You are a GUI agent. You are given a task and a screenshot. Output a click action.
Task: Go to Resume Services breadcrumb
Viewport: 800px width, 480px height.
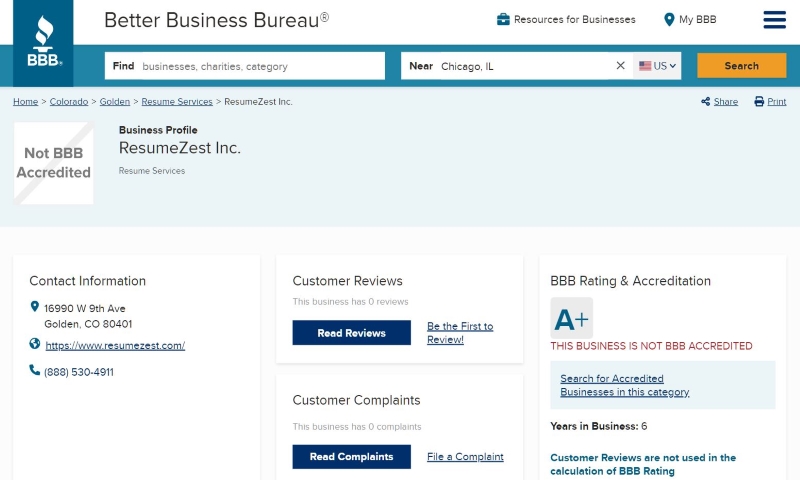(177, 102)
